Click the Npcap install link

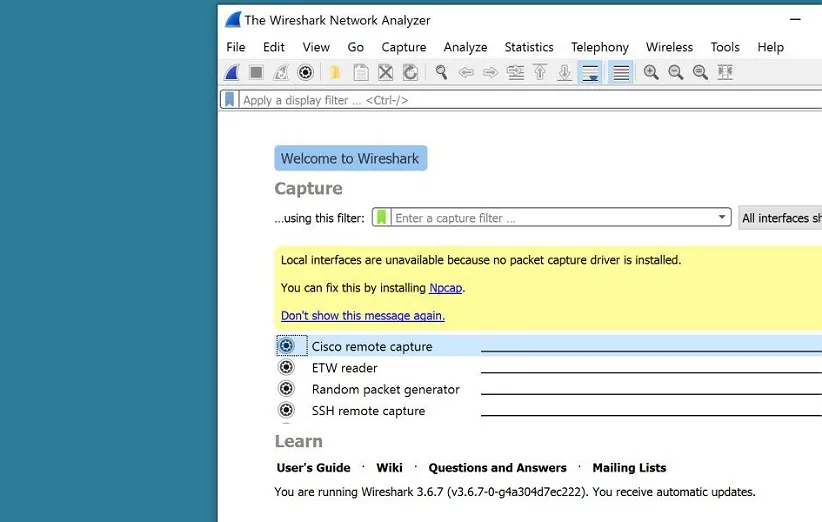coord(446,288)
